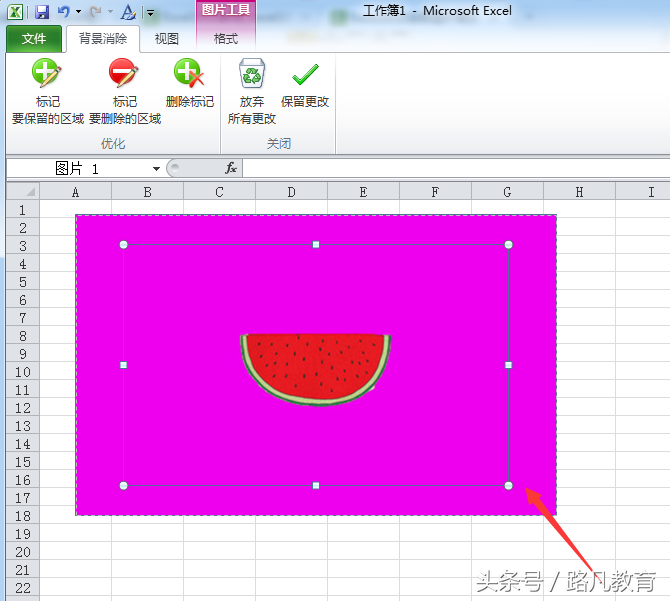Select column A header
This screenshot has height=601, width=670.
pyautogui.click(x=75, y=192)
